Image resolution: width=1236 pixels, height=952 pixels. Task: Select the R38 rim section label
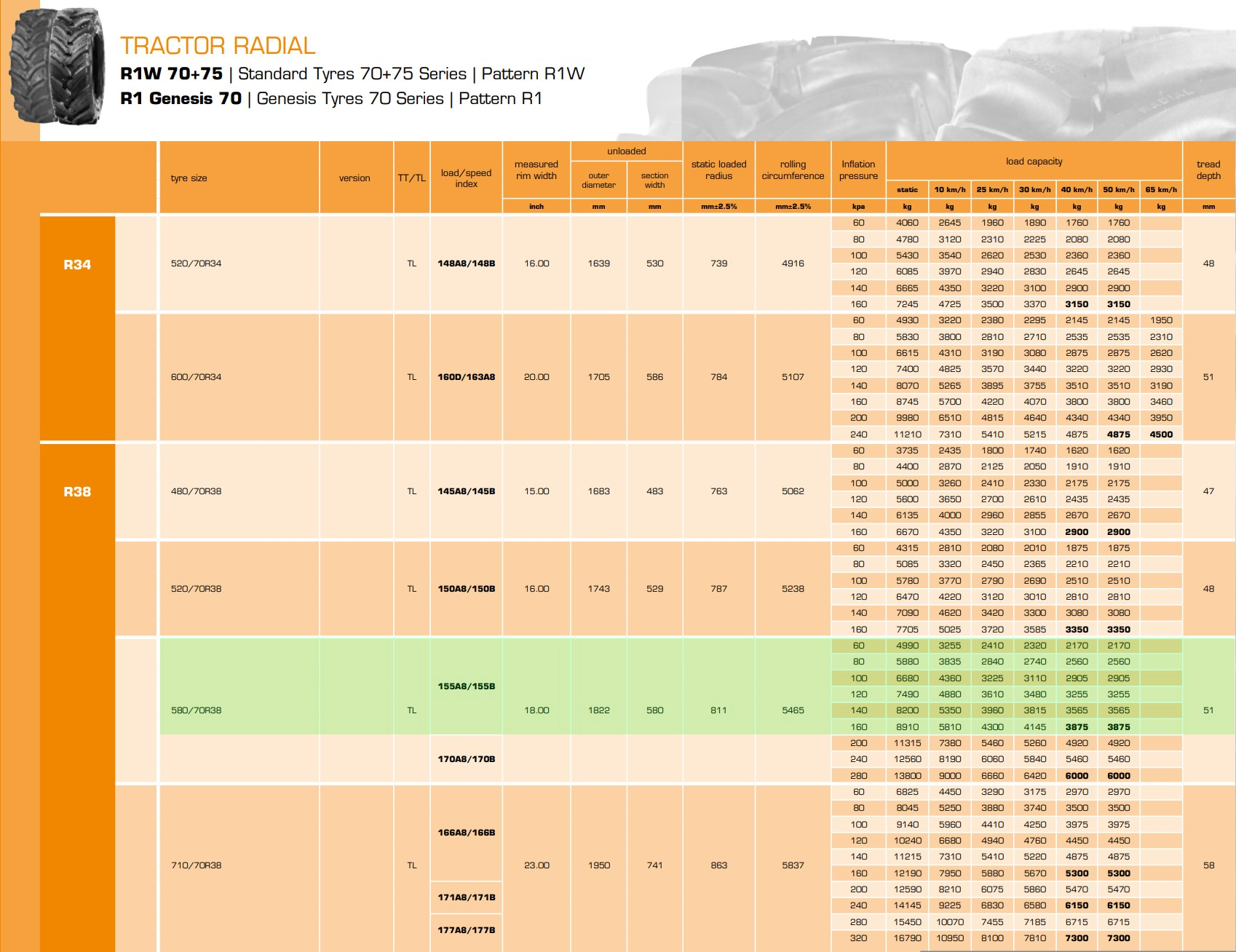tap(77, 492)
